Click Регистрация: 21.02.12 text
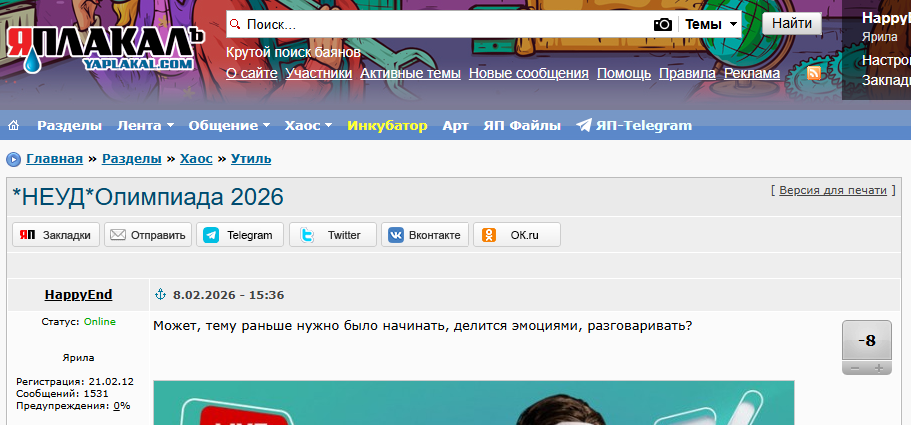 [75, 381]
